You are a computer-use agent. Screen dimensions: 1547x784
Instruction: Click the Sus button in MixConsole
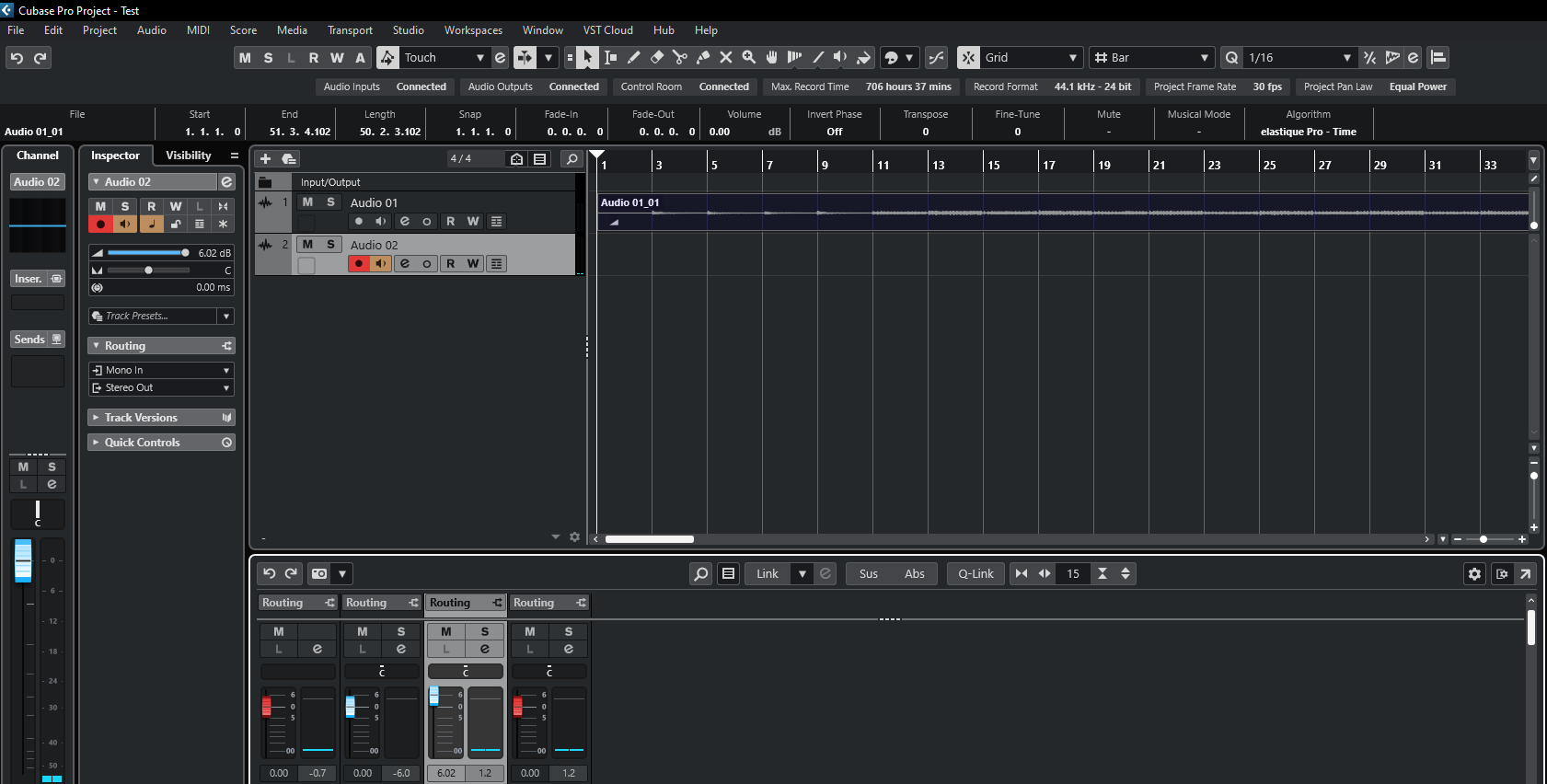pyautogui.click(x=869, y=573)
